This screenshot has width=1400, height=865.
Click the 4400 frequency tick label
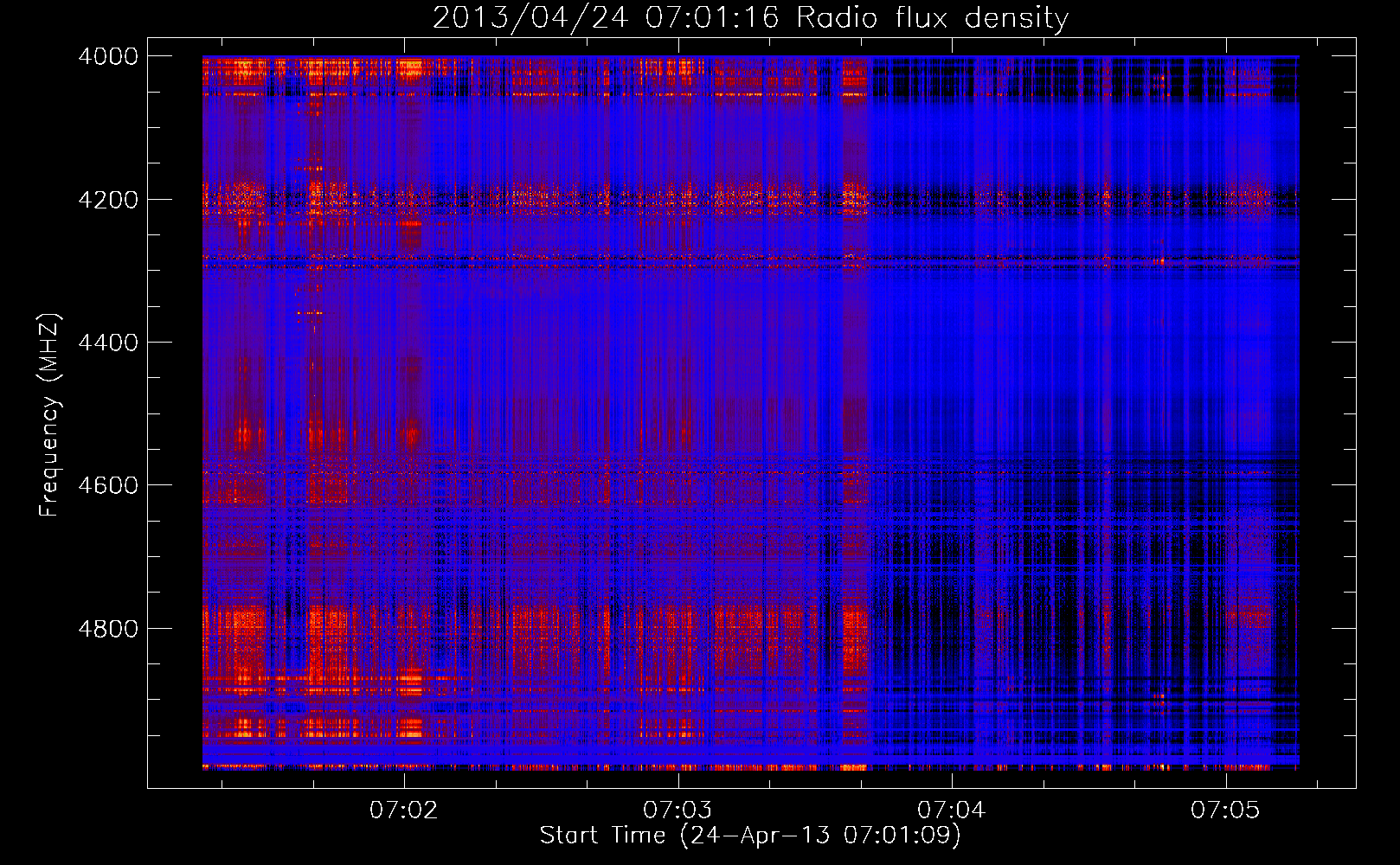coord(108,343)
